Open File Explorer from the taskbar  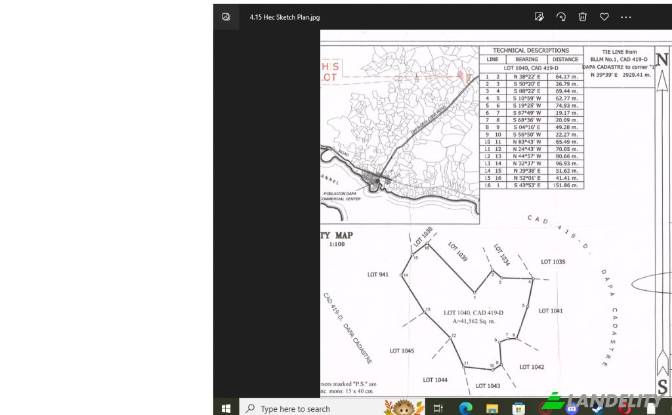point(491,408)
